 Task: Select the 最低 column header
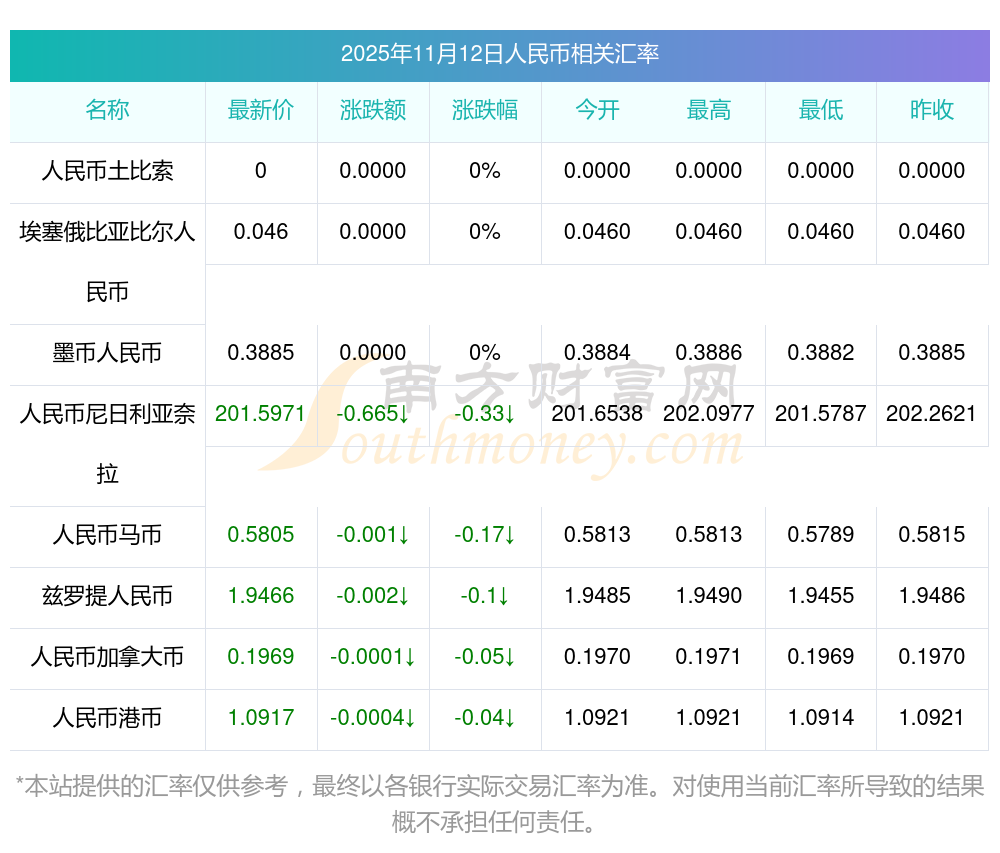[x=820, y=111]
